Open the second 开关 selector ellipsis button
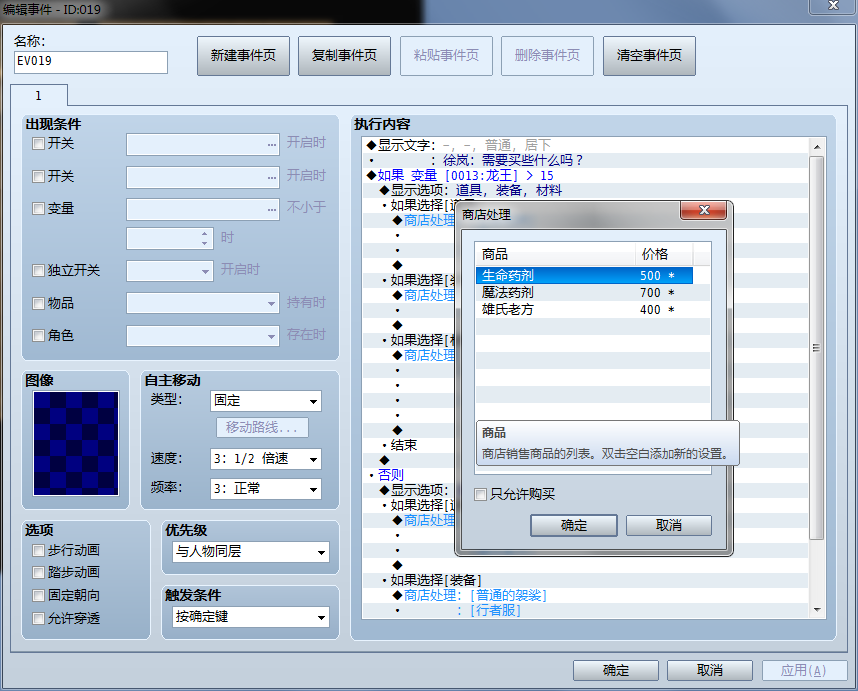The width and height of the screenshot is (858, 691). (272, 177)
